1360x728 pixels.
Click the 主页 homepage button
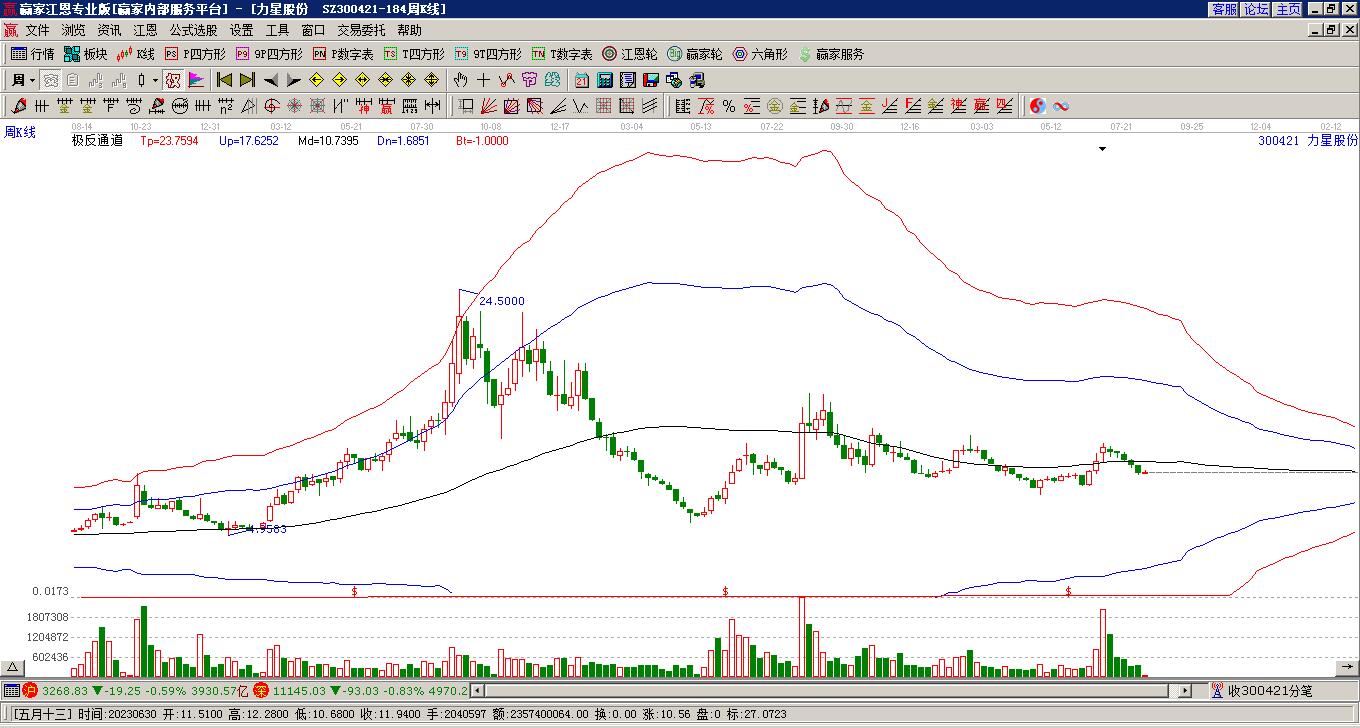(x=1288, y=9)
